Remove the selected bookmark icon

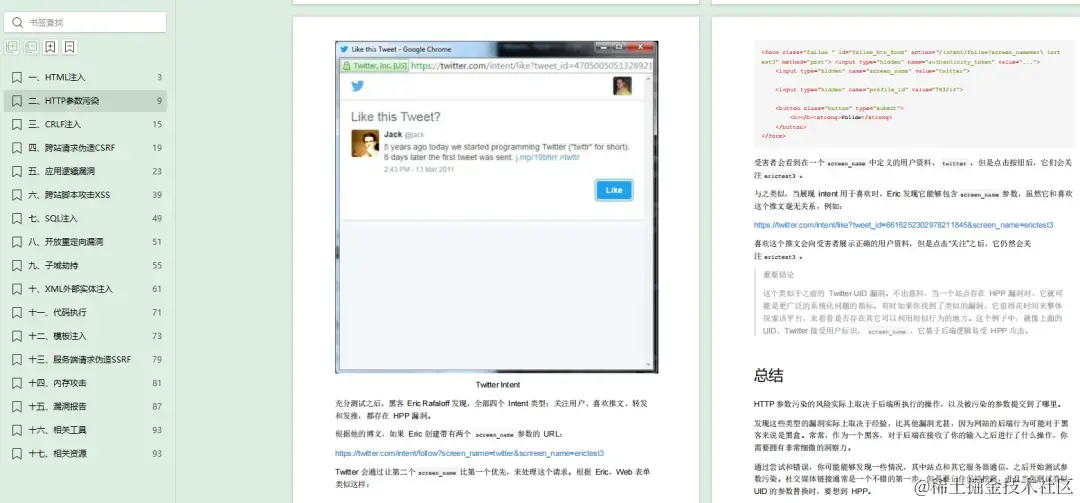click(70, 48)
